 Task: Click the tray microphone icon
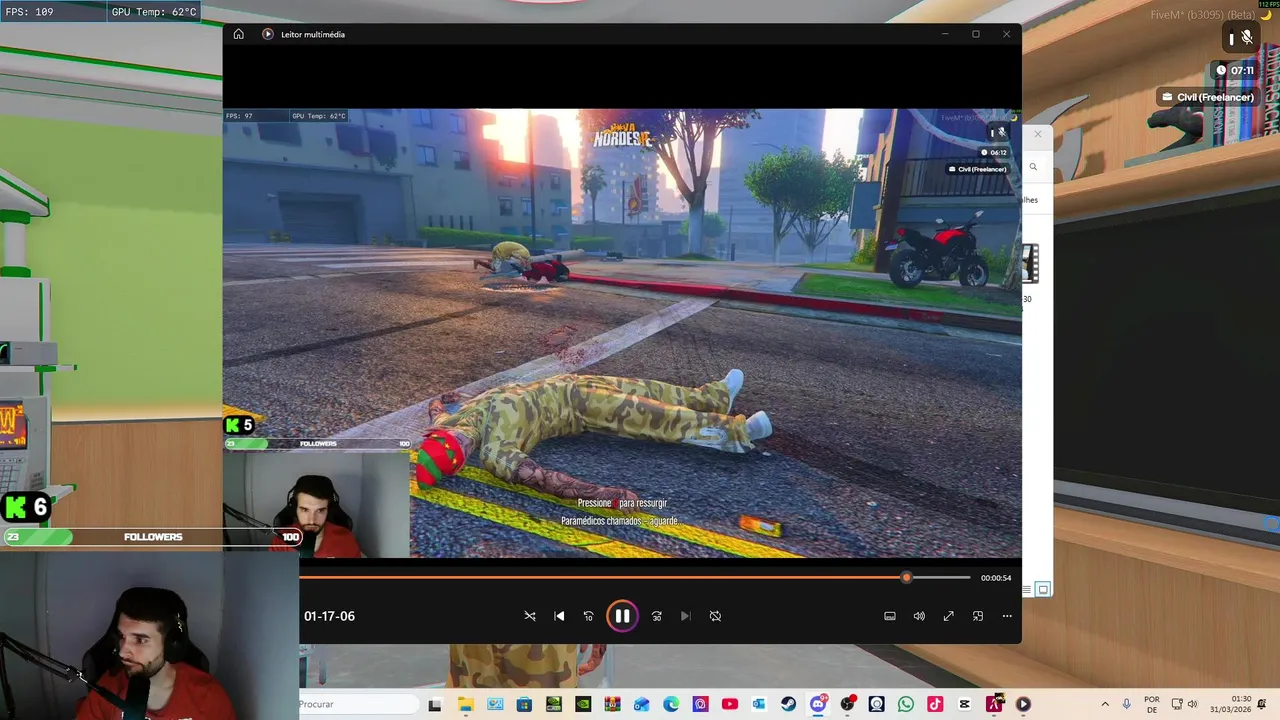pos(1127,704)
